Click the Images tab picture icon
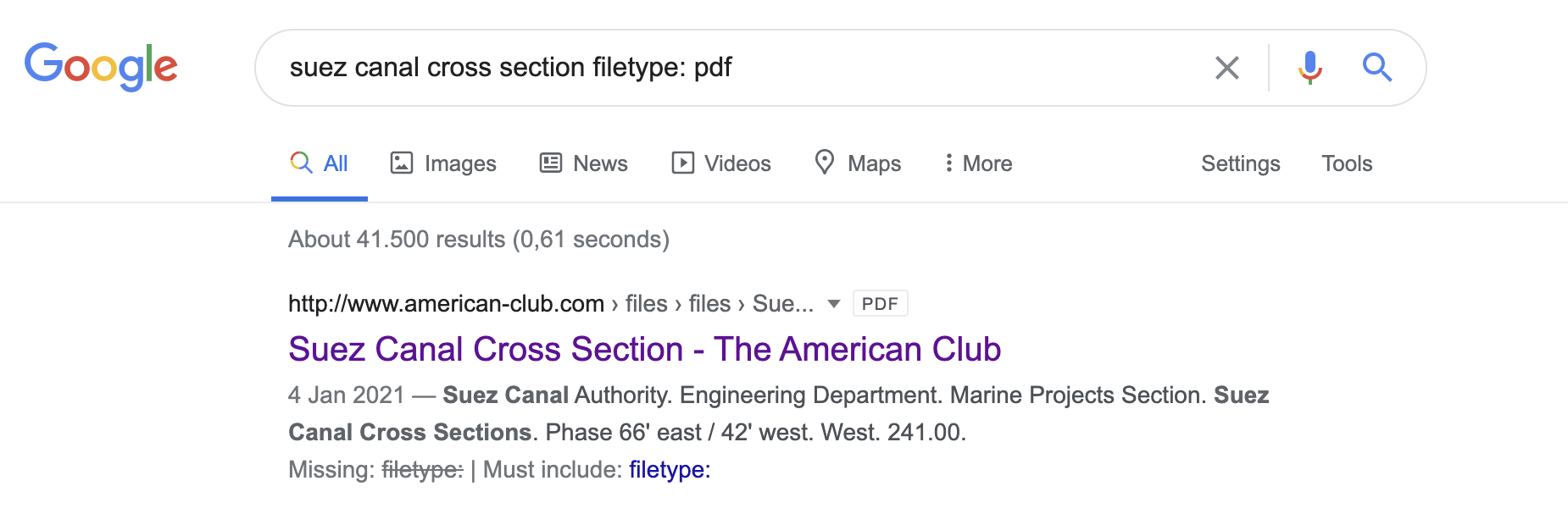 click(401, 163)
